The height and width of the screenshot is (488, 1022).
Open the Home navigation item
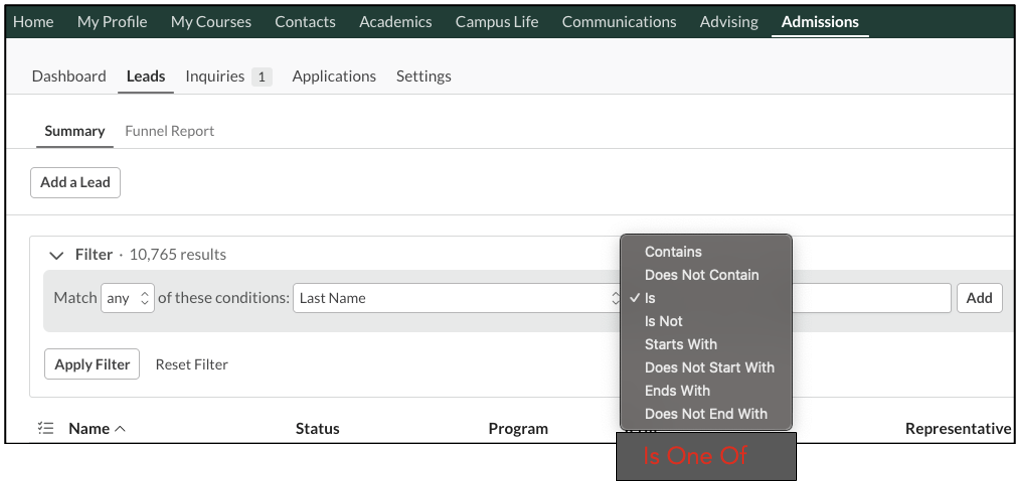click(33, 22)
